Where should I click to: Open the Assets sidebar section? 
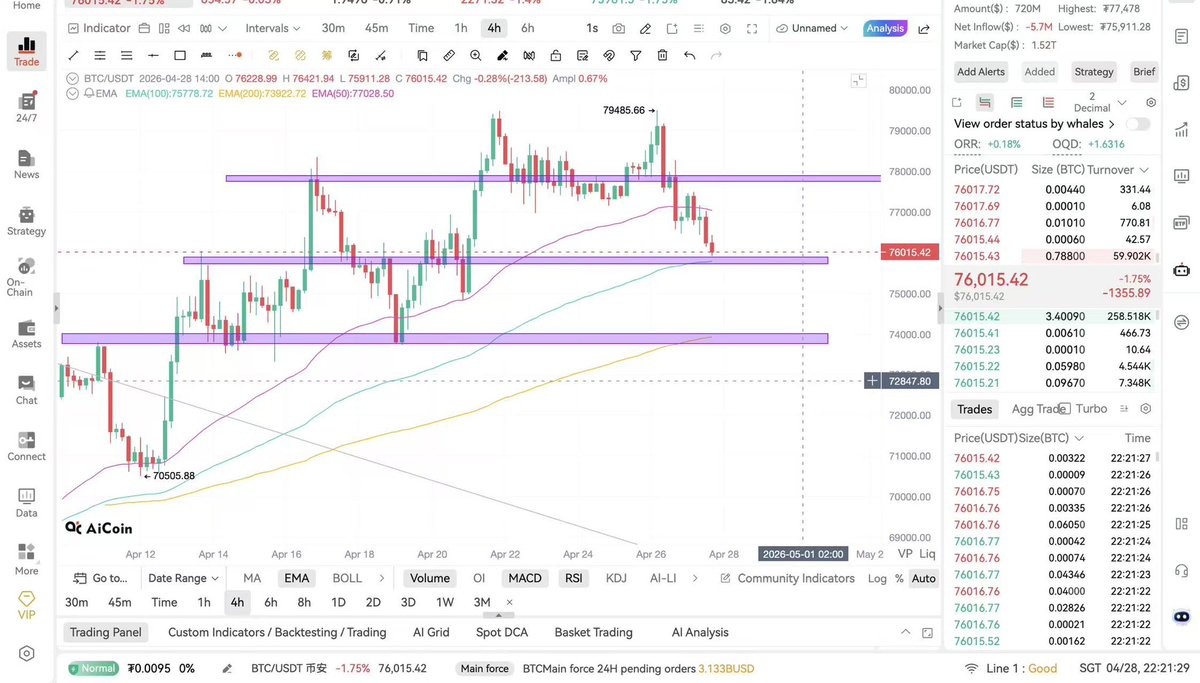[27, 334]
